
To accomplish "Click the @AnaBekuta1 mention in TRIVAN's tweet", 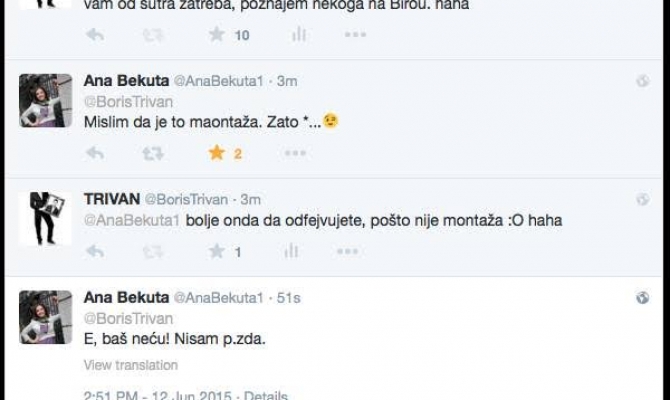I will [x=132, y=220].
